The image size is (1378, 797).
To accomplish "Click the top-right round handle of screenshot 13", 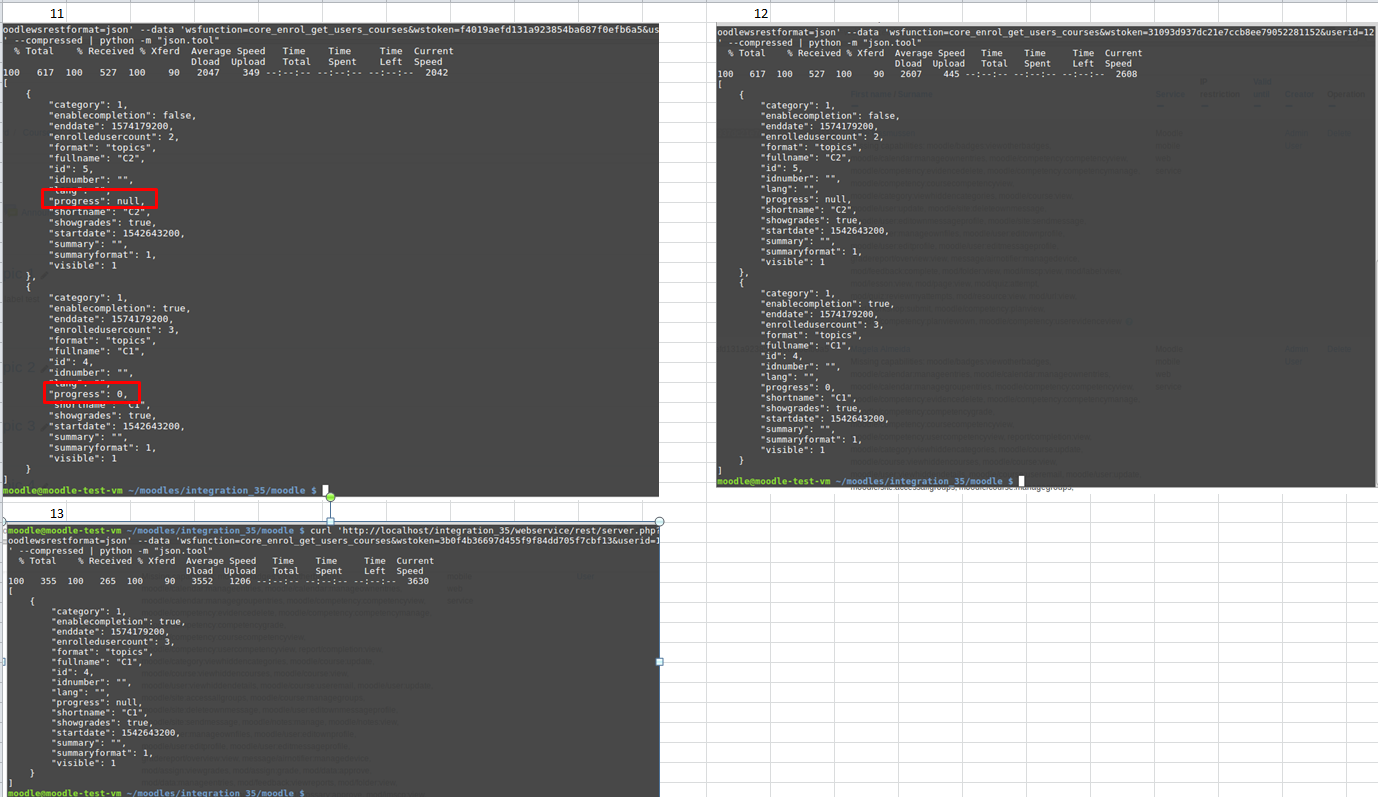I will pyautogui.click(x=659, y=520).
